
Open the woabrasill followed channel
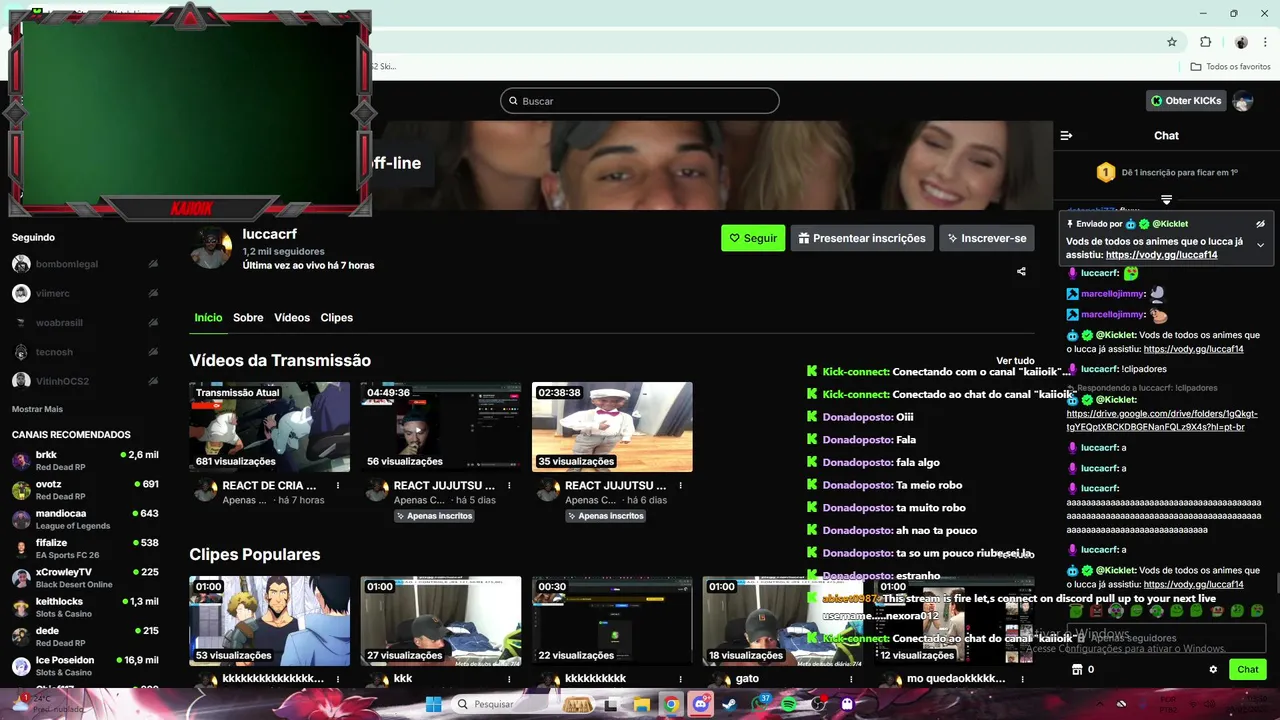(x=85, y=323)
